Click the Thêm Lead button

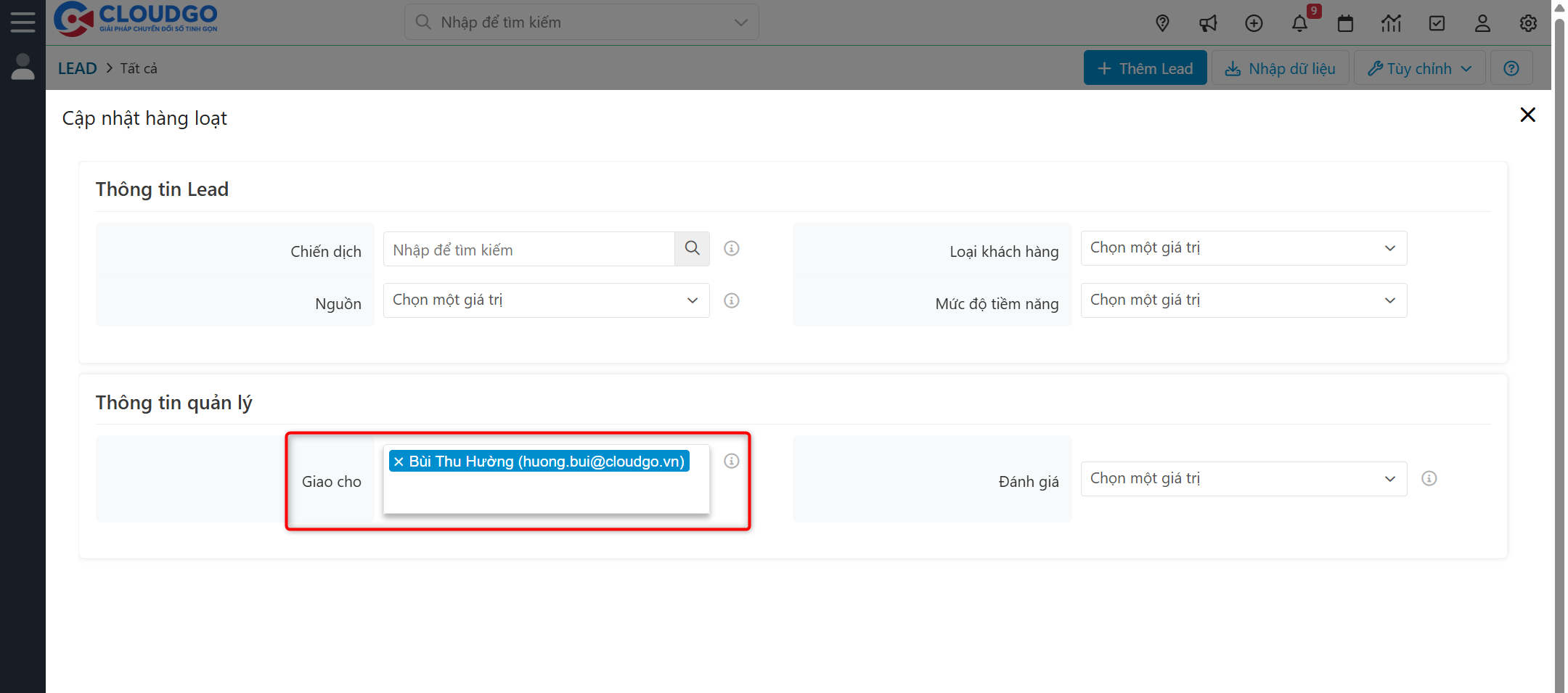pos(1145,68)
